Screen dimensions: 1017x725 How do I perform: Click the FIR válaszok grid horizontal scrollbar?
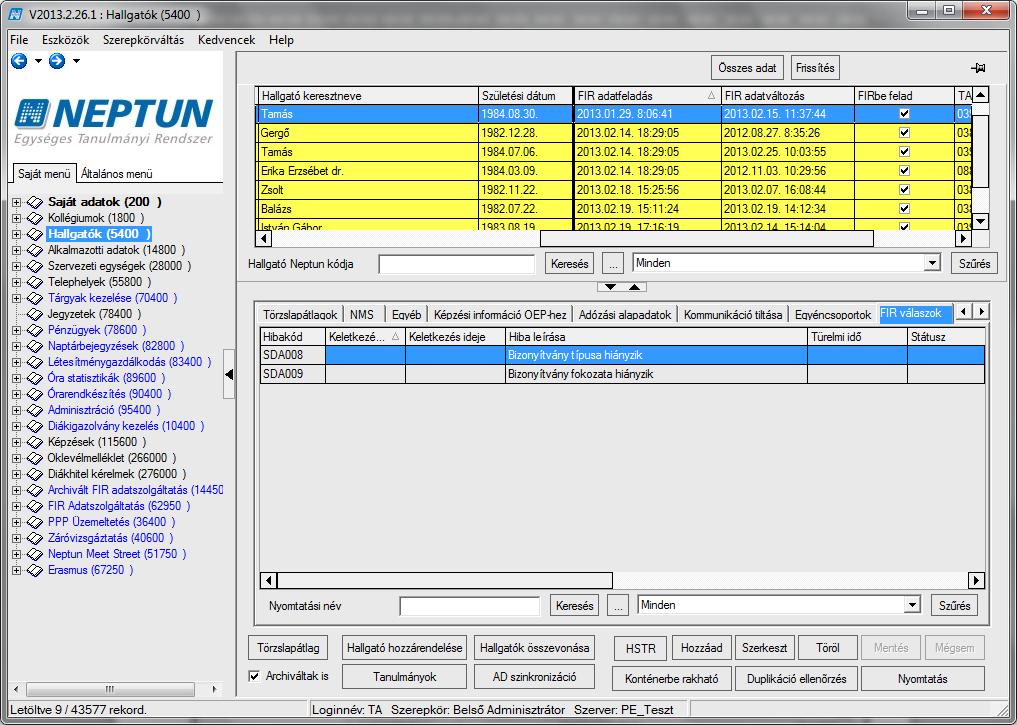click(445, 580)
